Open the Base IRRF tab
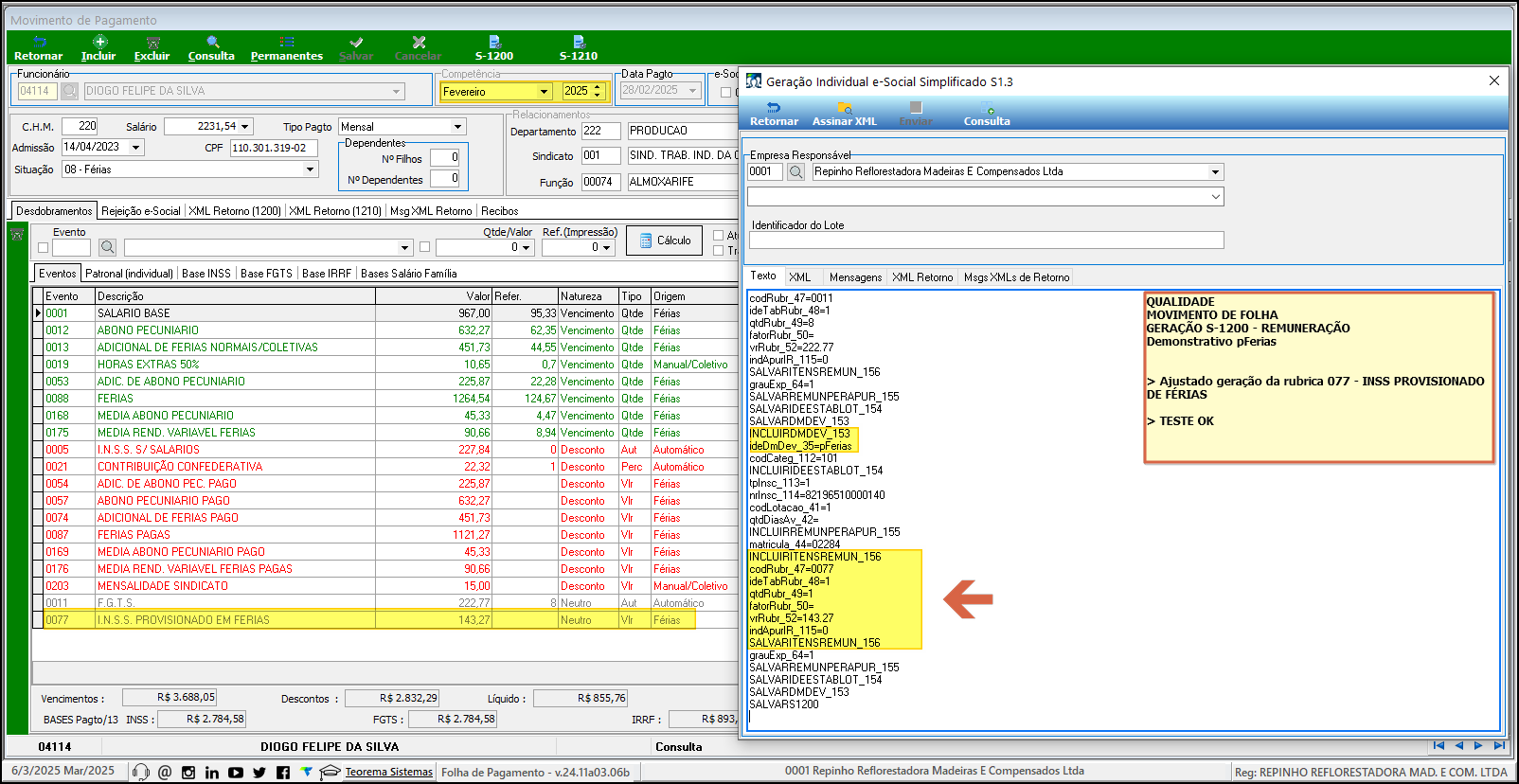 click(327, 274)
